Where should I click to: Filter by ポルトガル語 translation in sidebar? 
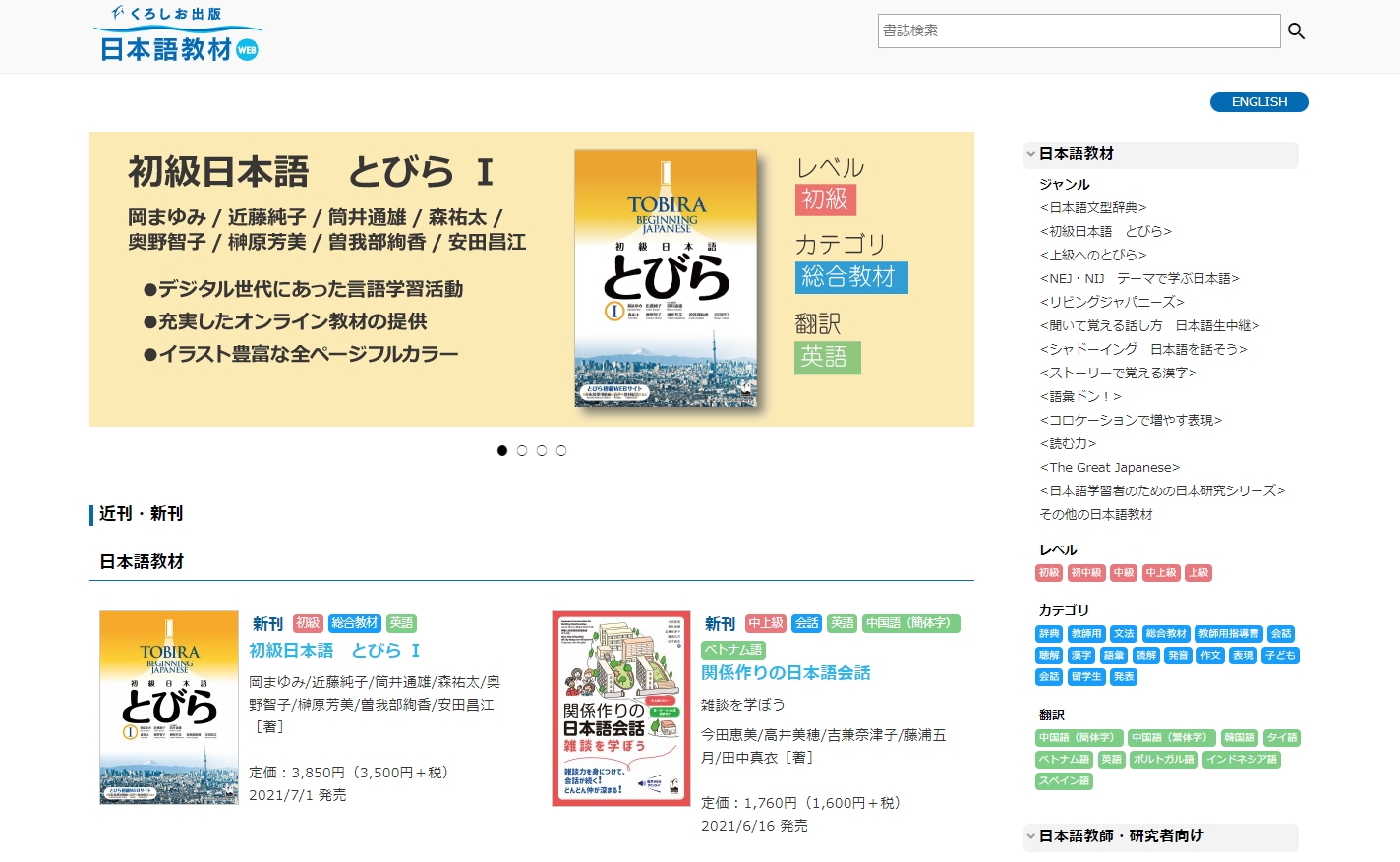1163,760
